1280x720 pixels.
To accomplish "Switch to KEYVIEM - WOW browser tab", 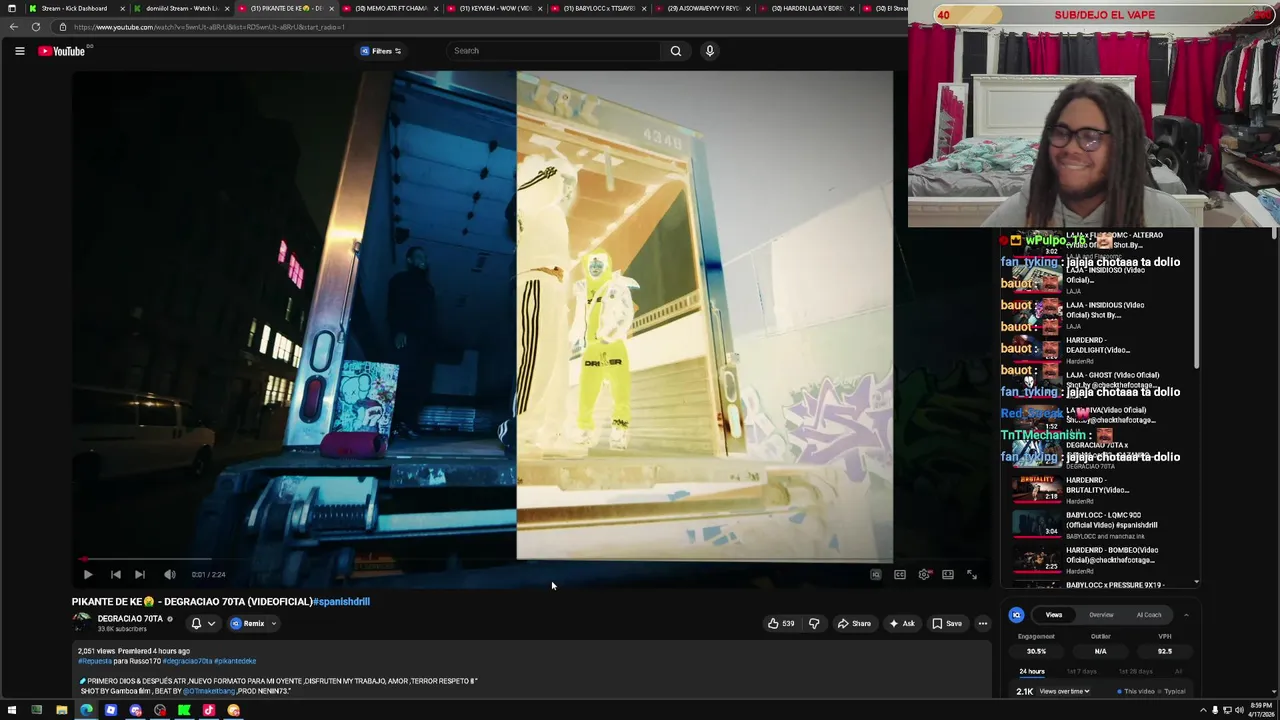I will 495,8.
